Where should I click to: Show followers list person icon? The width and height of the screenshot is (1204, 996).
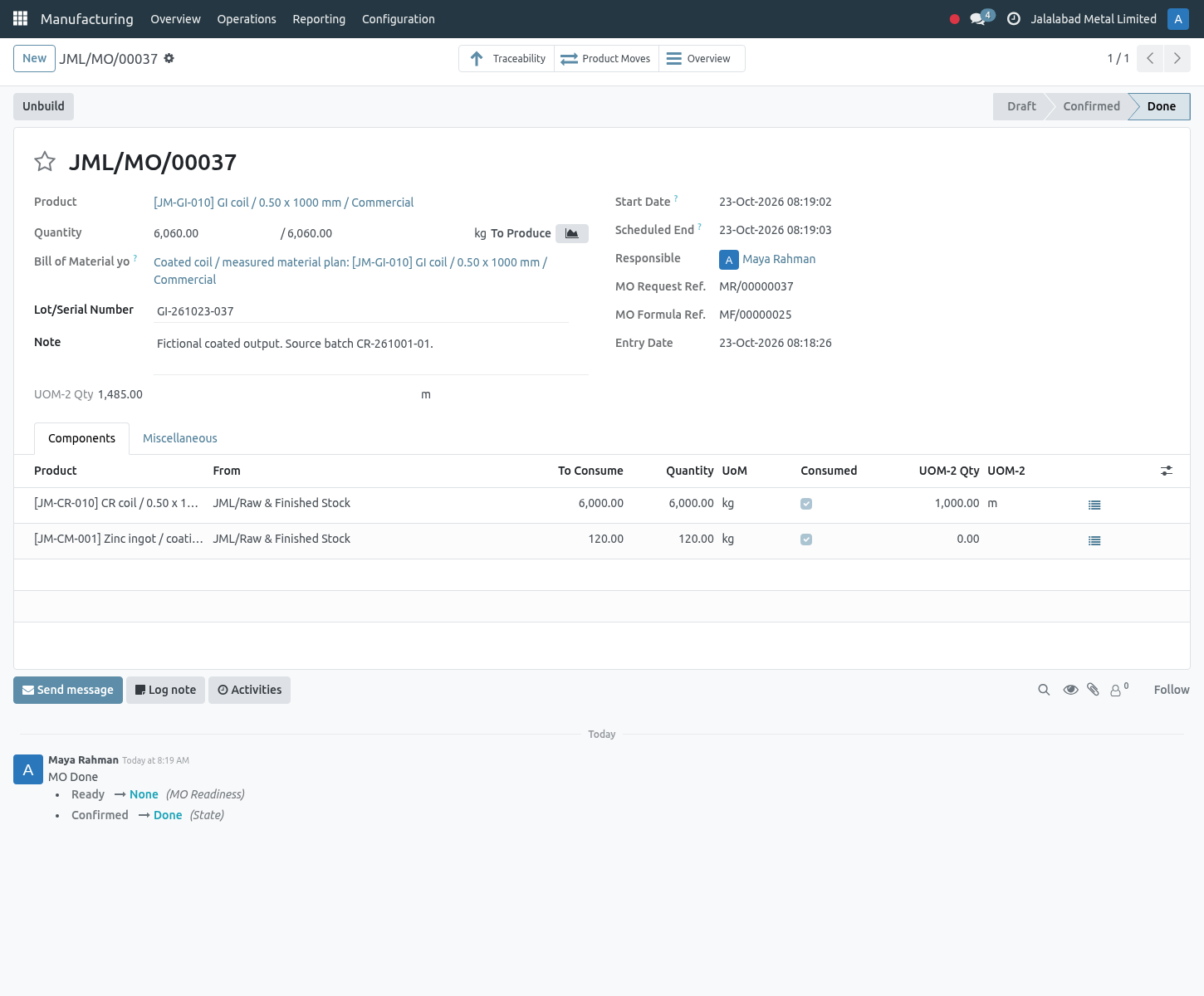click(1119, 690)
